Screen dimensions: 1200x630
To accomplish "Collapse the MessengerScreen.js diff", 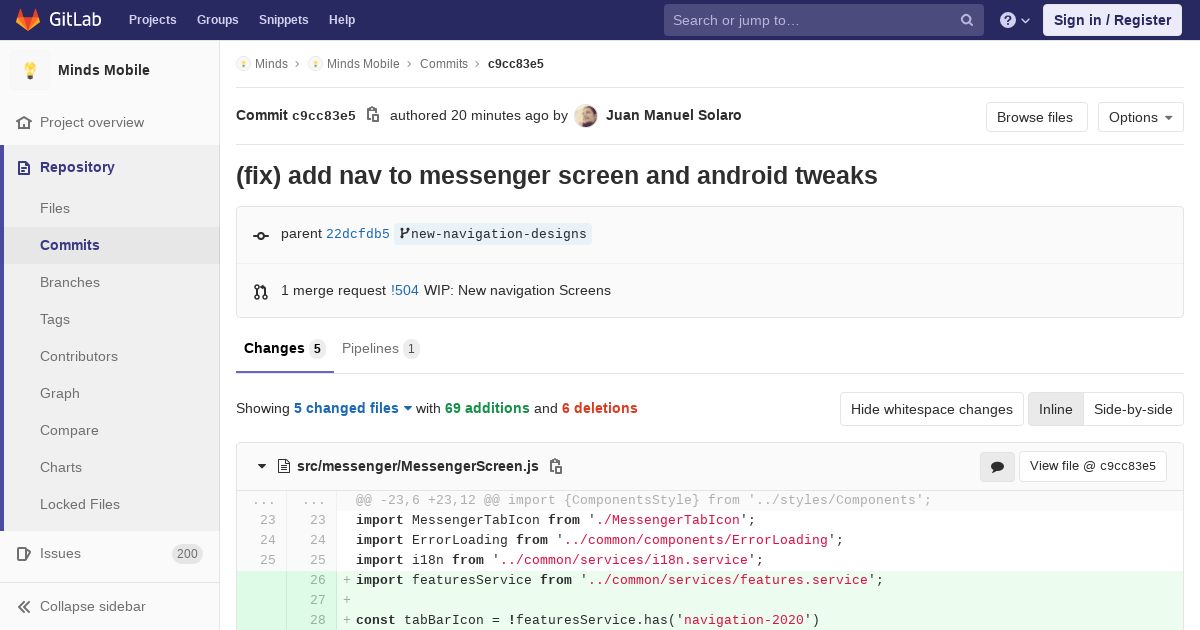I will click(x=262, y=466).
